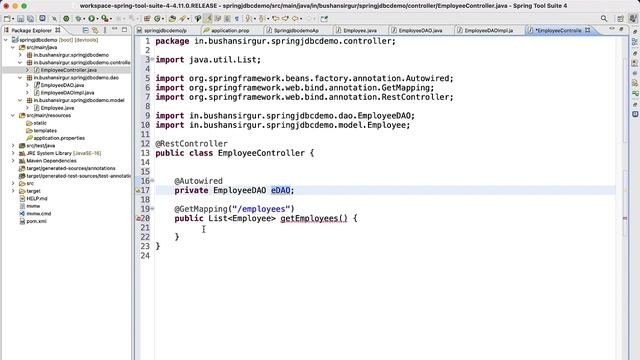Screen dimensions: 640x360
Task: Collapse the springjdbcdemo.model package
Action: (x=20, y=100)
